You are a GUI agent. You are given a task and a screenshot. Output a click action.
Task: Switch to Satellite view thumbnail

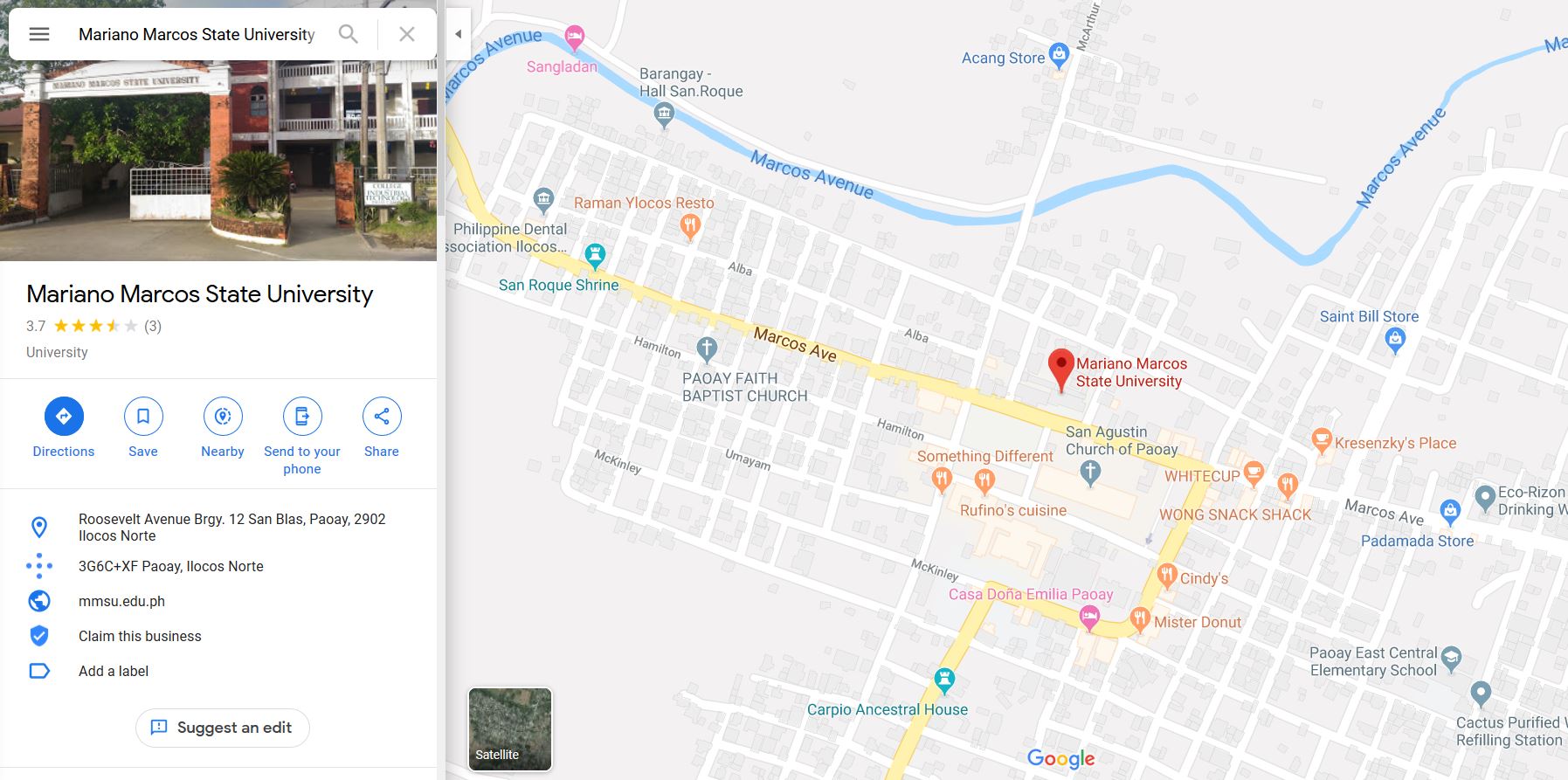(x=510, y=729)
